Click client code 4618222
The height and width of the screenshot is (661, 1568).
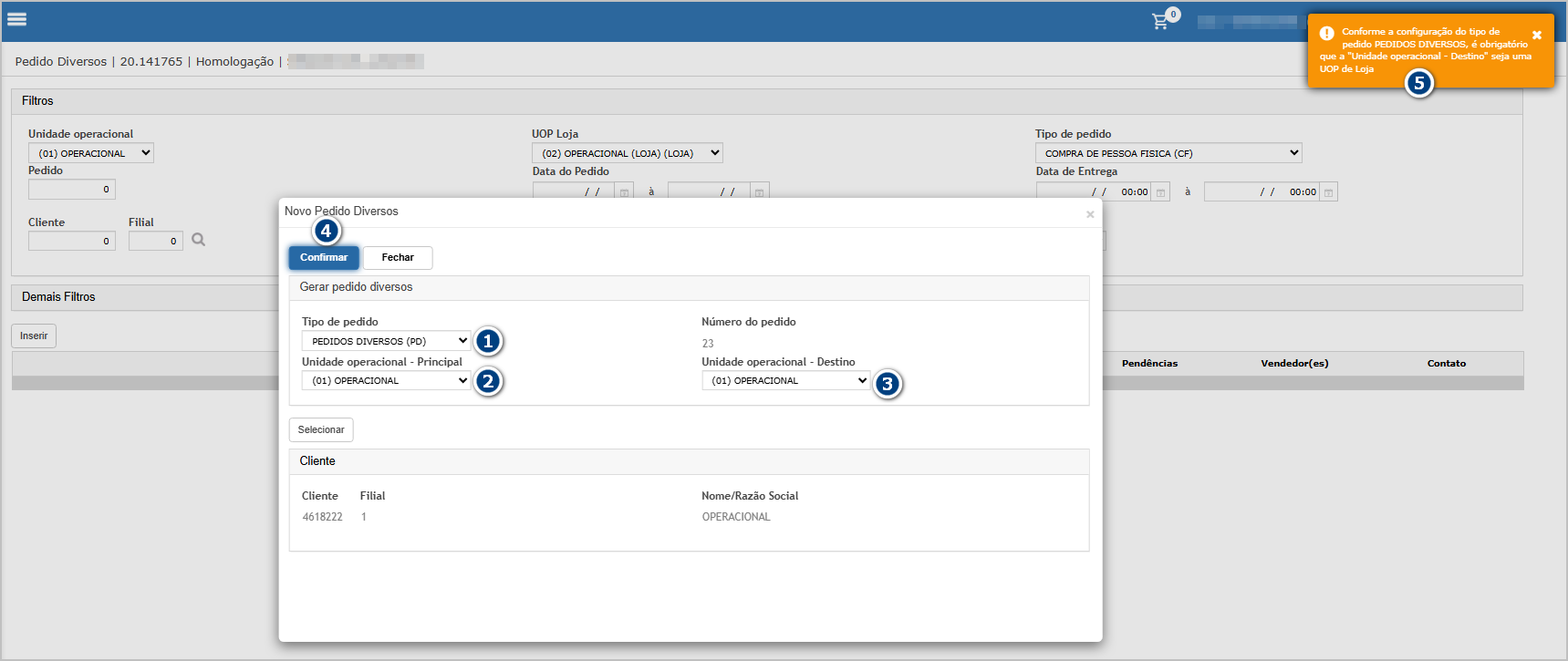click(323, 517)
